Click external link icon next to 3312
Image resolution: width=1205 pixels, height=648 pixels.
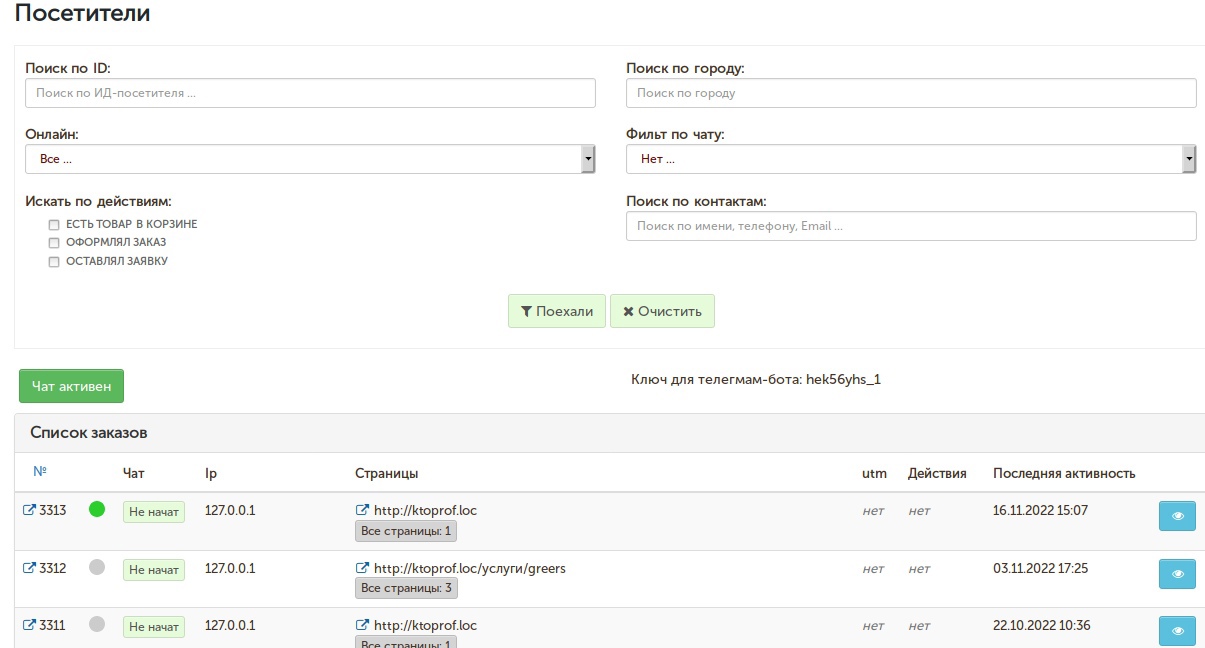(29, 569)
